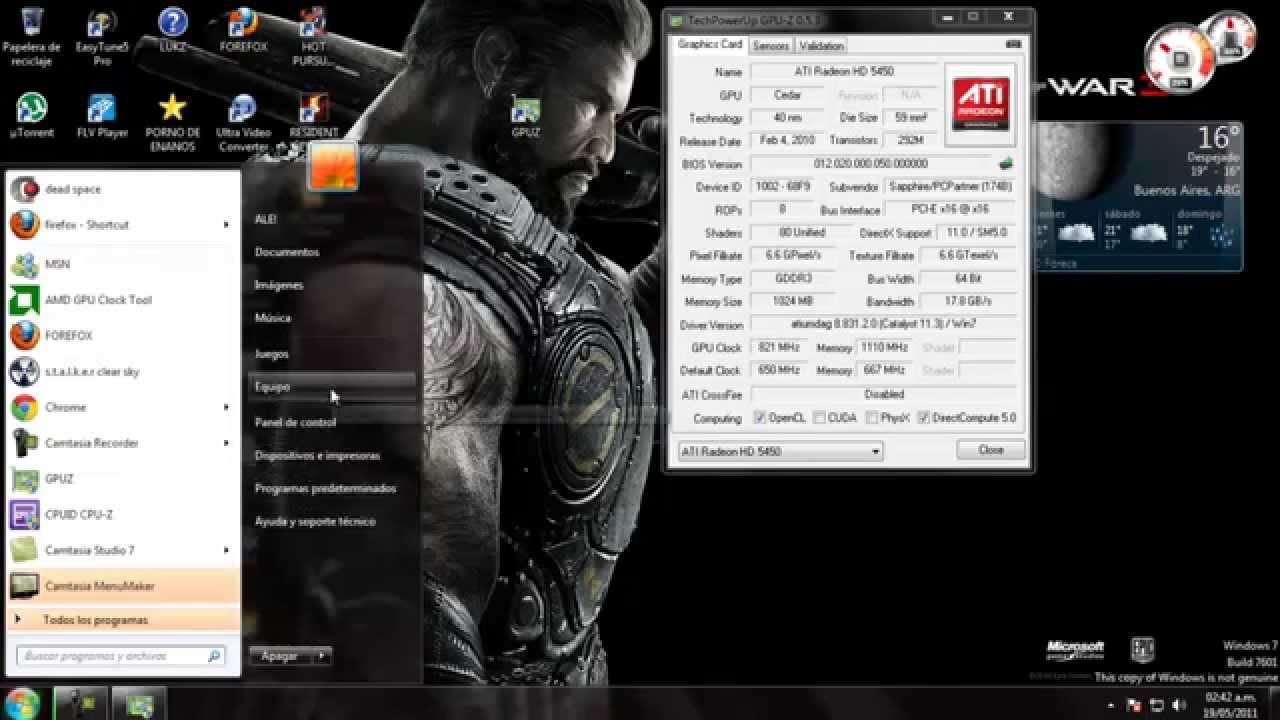Launch AMD GPU Clock Tool
Screen dimensions: 1280x720
pyautogui.click(x=123, y=300)
